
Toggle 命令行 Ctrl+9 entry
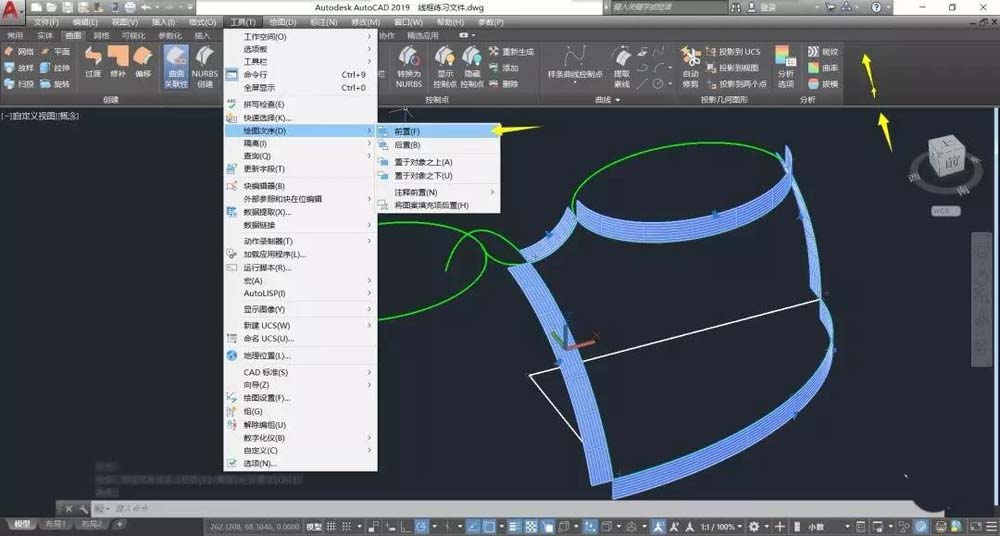point(300,75)
